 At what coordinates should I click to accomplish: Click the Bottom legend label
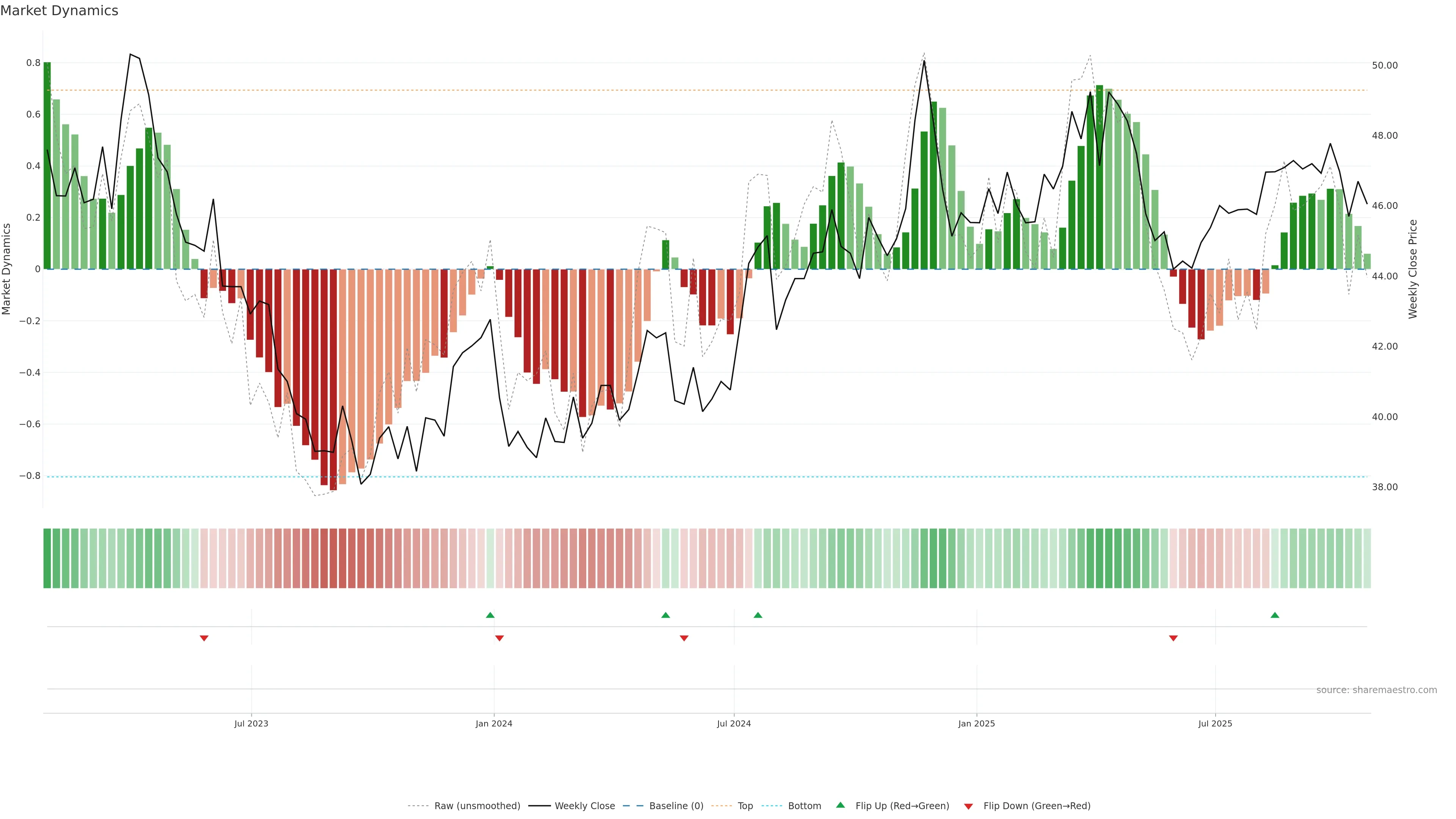tap(804, 806)
